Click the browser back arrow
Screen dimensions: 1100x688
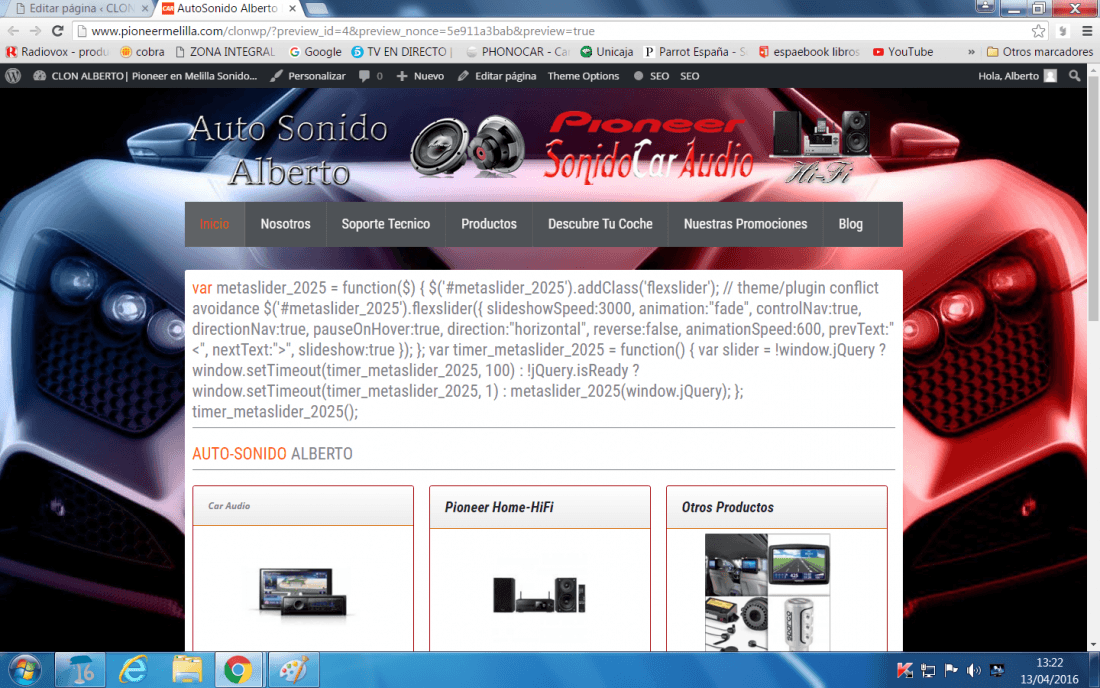(x=13, y=31)
